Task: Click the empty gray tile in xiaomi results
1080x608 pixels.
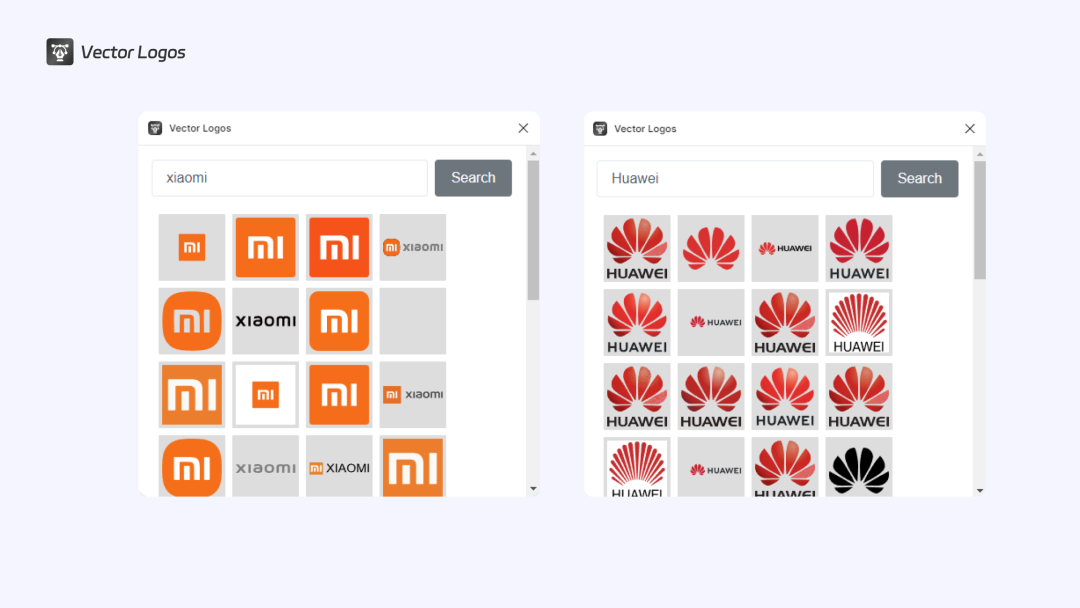Action: click(x=413, y=321)
